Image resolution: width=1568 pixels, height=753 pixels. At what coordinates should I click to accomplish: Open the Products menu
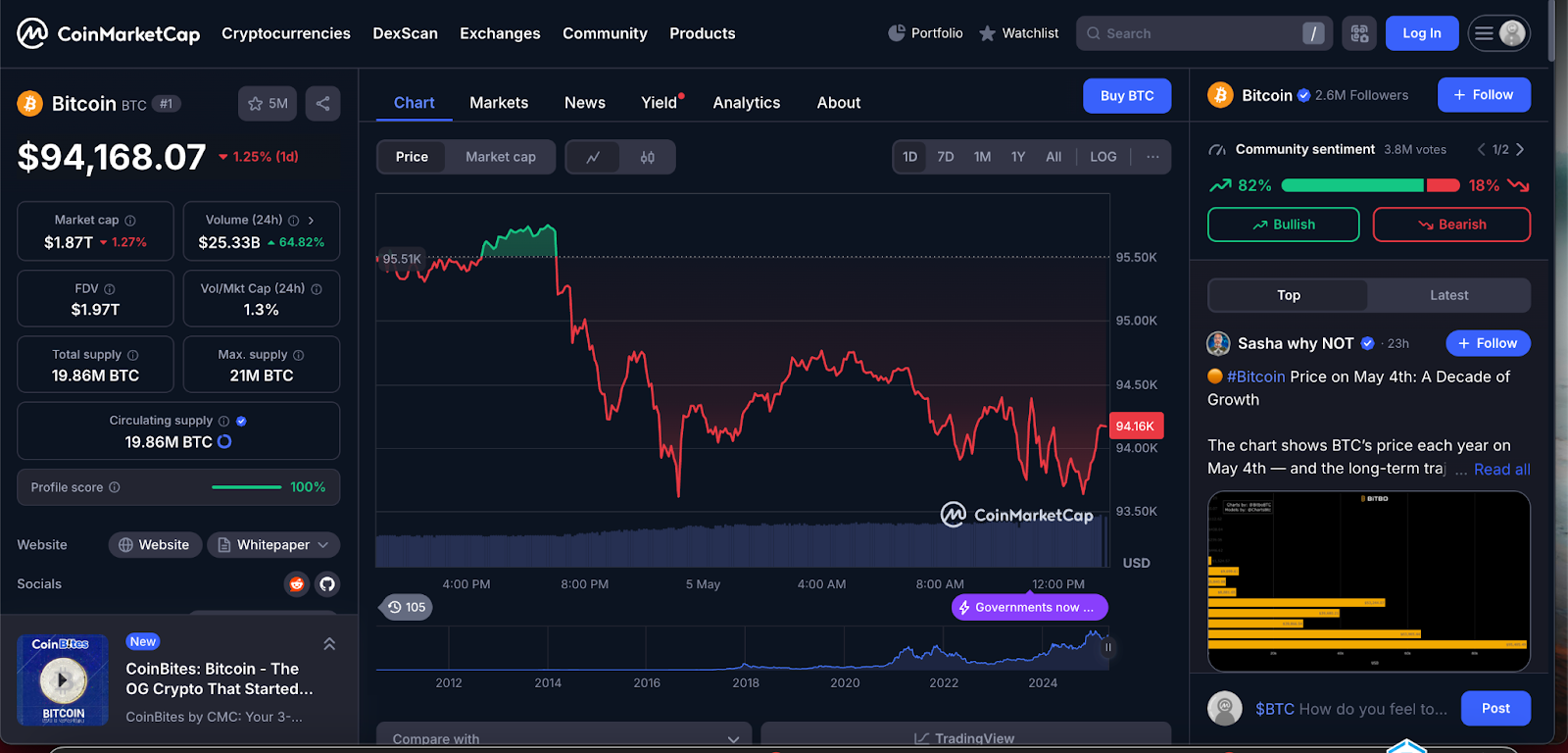[x=703, y=33]
